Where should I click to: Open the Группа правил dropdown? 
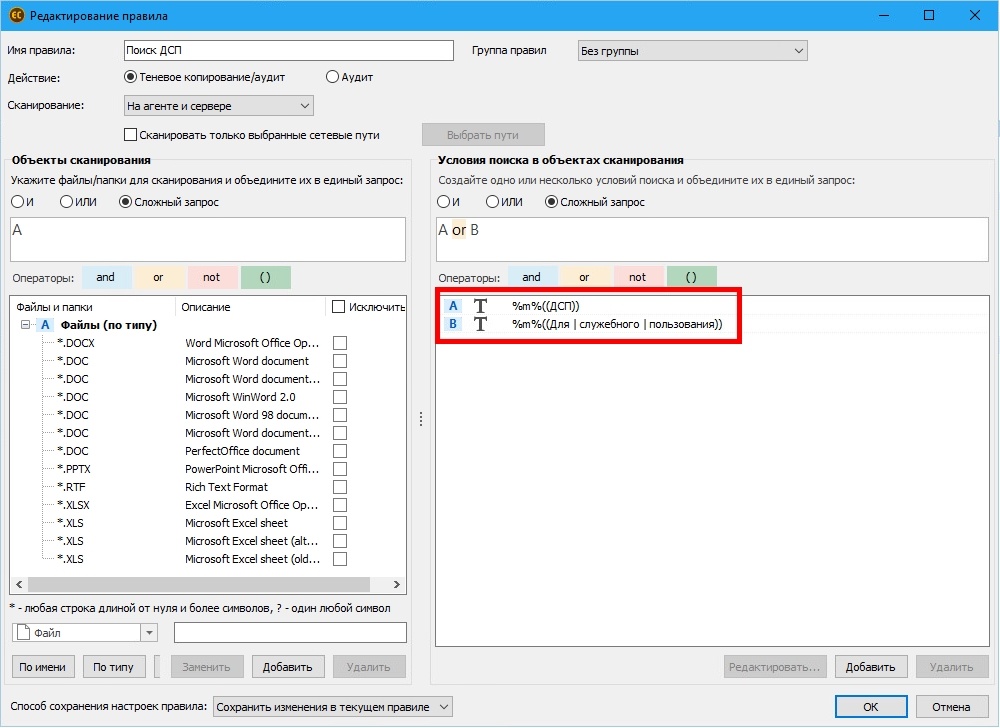point(693,51)
